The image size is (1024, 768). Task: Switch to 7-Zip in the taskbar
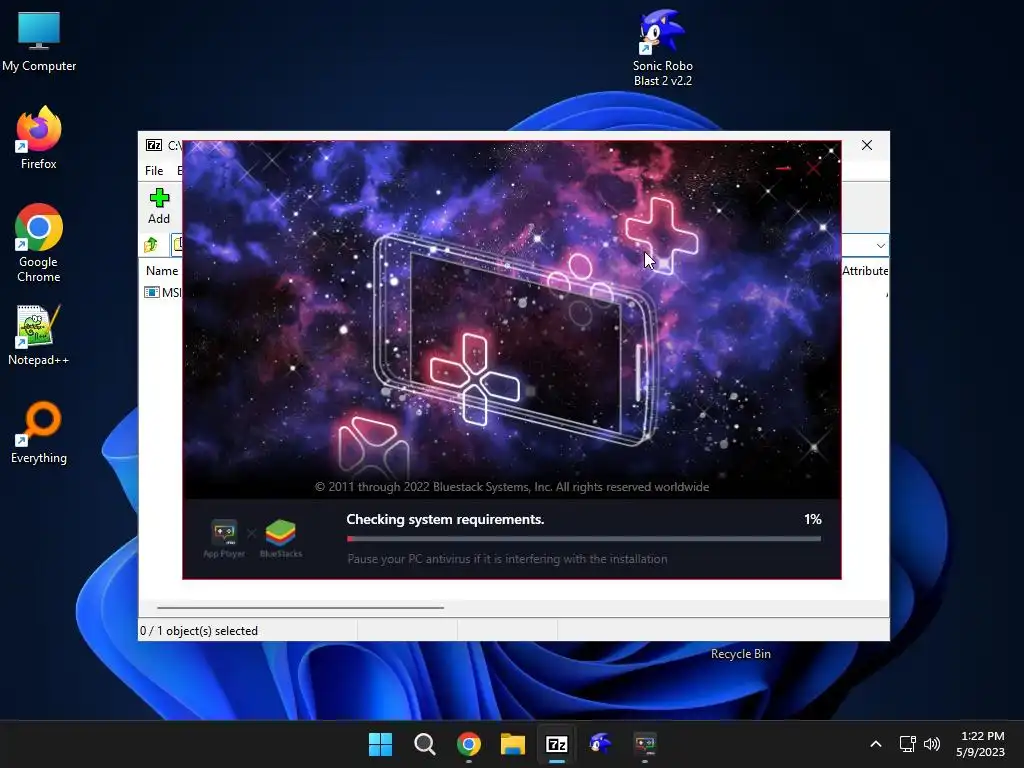(x=556, y=744)
